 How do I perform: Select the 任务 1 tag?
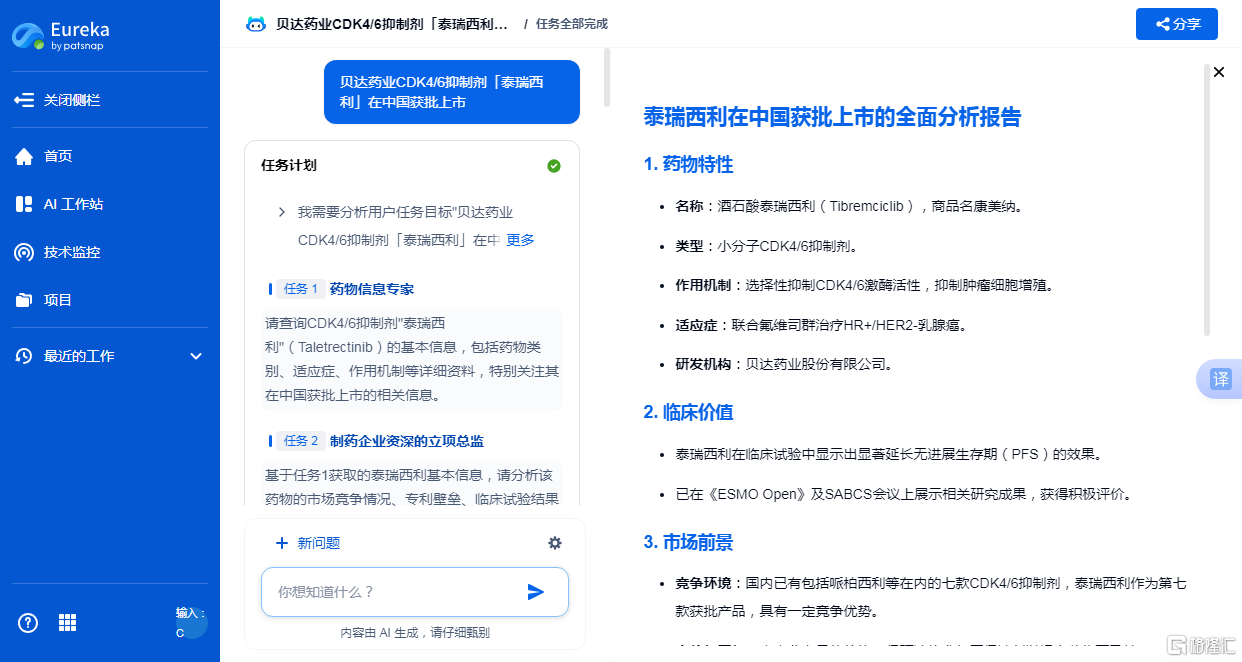pos(300,289)
